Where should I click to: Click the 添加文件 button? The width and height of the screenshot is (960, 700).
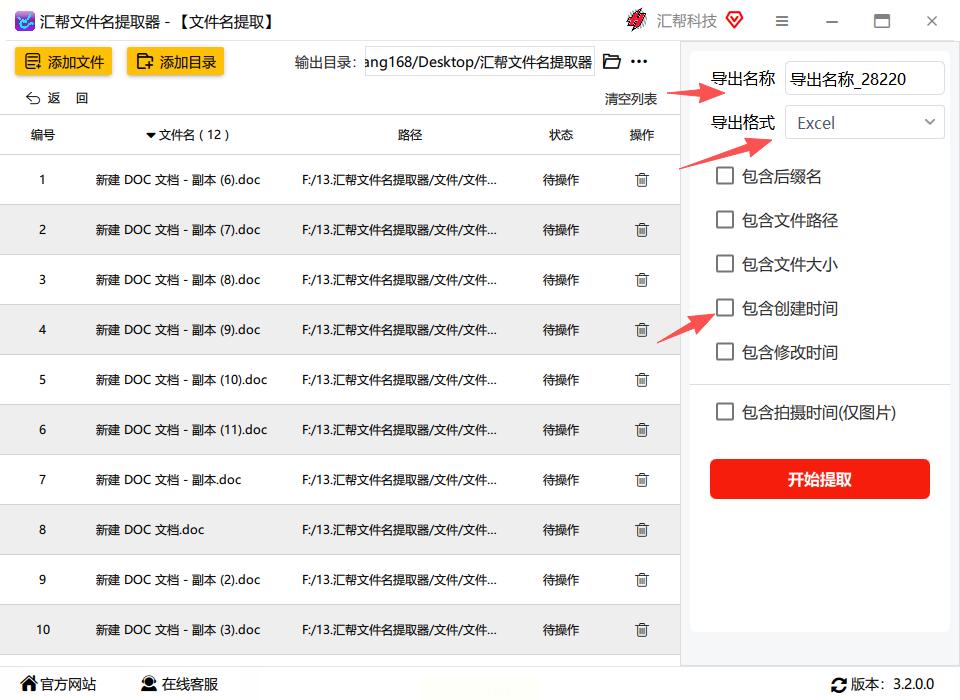[x=63, y=62]
